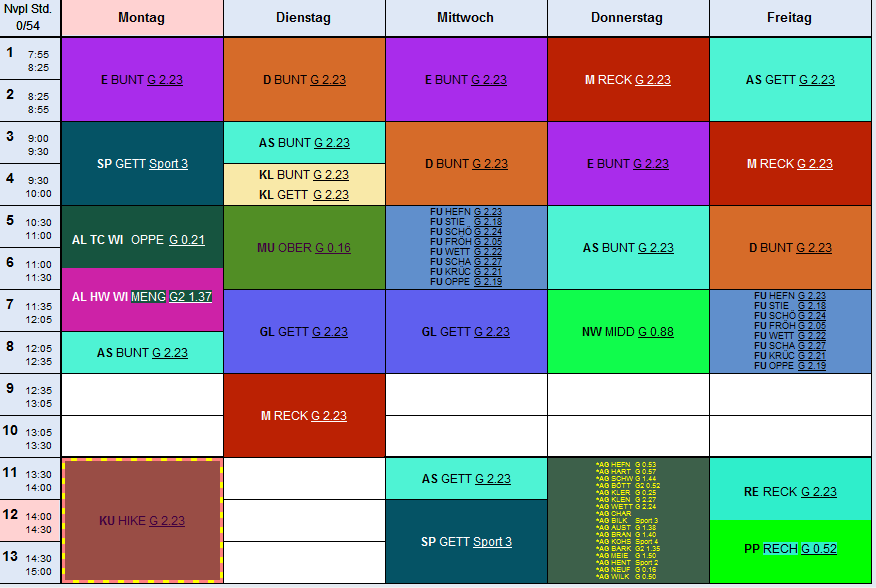
Task: Open room link in KL BUNT Tuesday row
Action: click(x=331, y=175)
